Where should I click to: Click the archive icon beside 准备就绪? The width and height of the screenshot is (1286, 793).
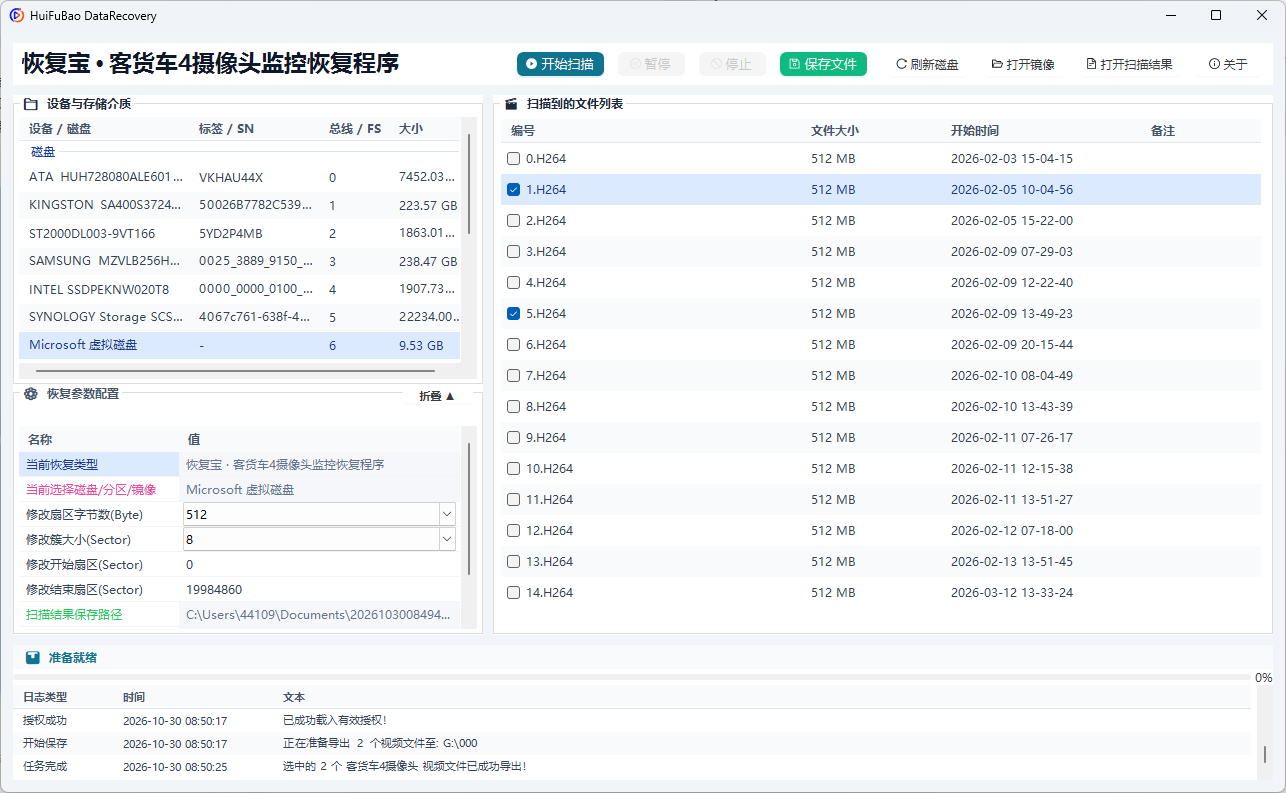click(x=33, y=658)
